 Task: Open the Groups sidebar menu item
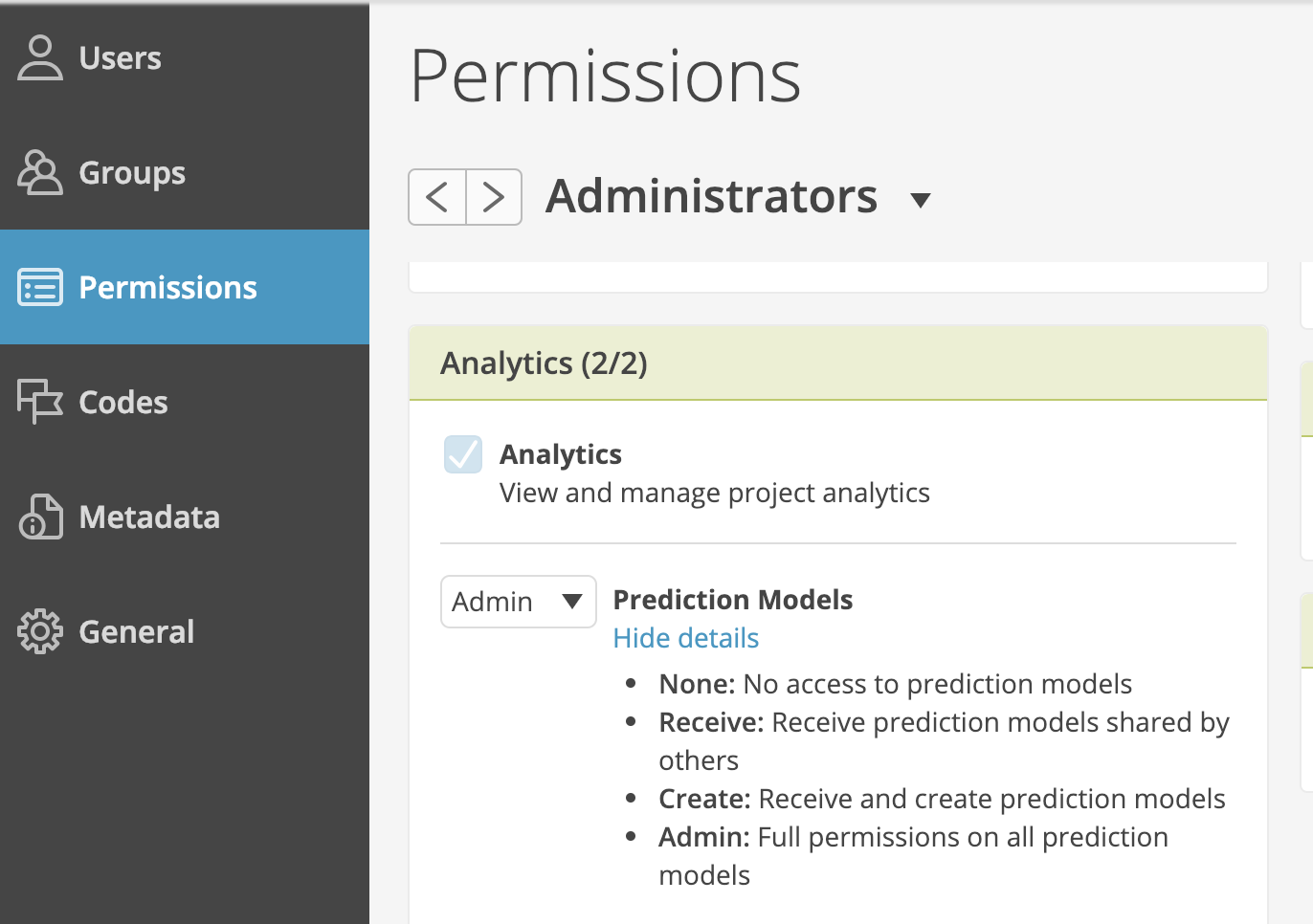pos(185,172)
